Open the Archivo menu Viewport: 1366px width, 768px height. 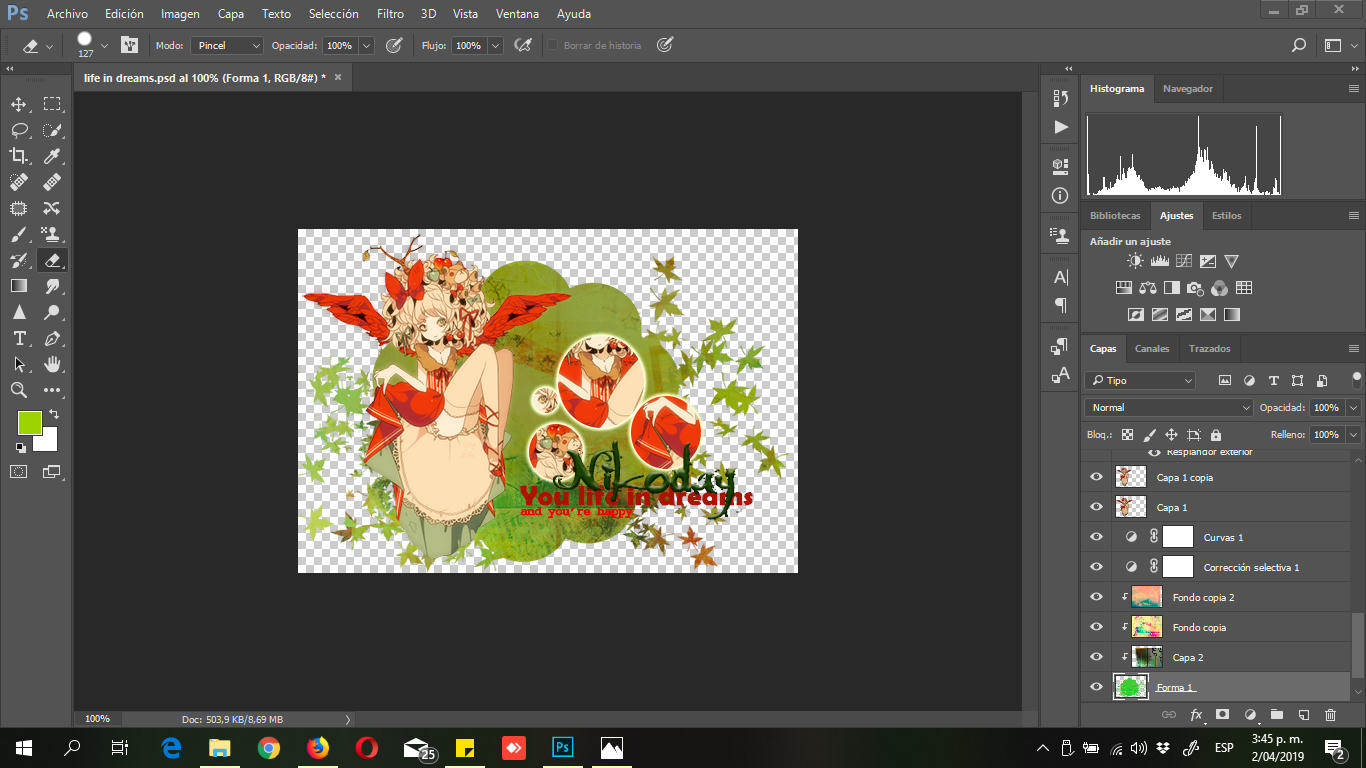(67, 14)
